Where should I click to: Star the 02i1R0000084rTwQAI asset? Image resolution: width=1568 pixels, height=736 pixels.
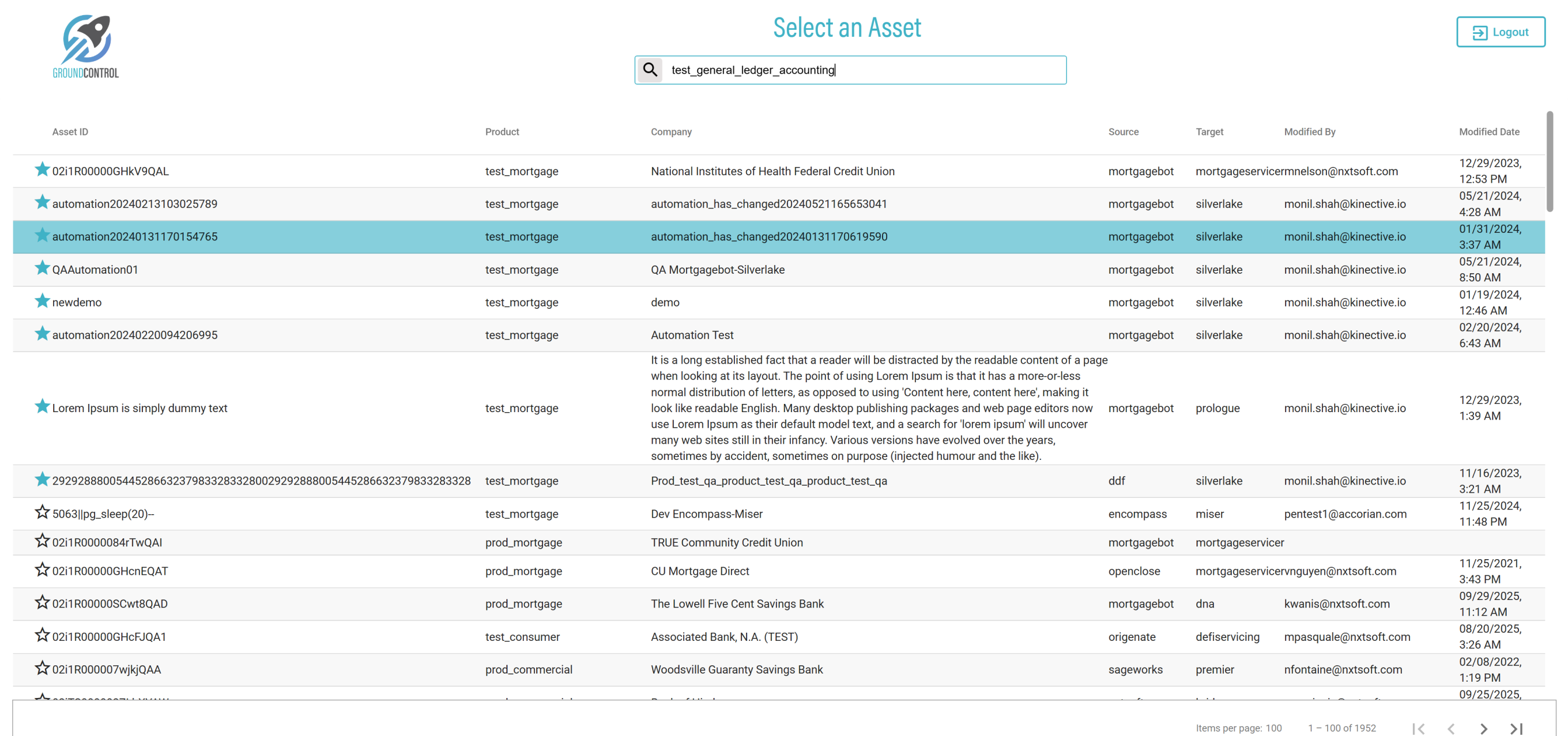coord(42,541)
